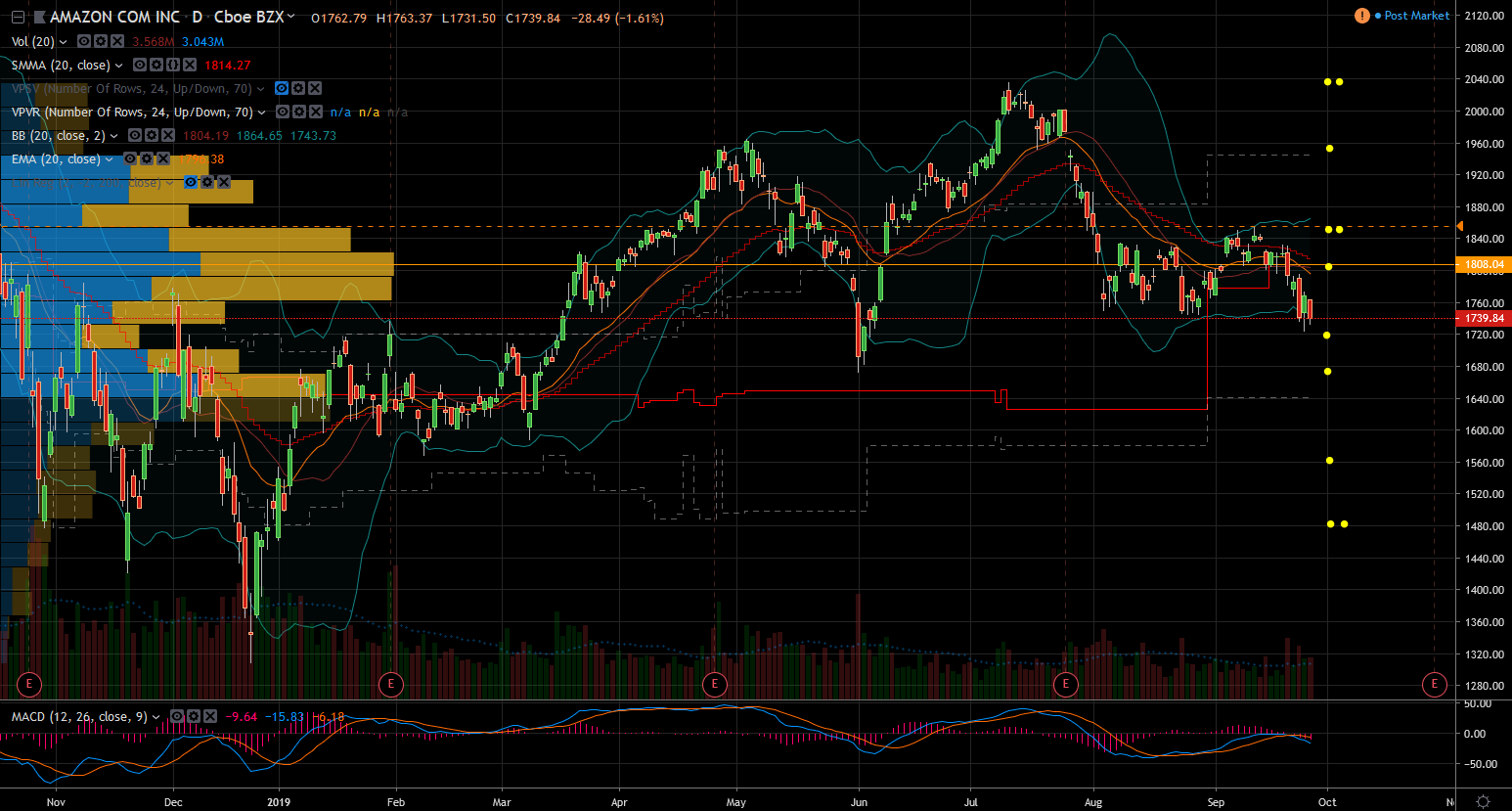Screen dimensions: 1512x811
Task: Show the hidden Lin Reg indicator
Action: tap(191, 182)
